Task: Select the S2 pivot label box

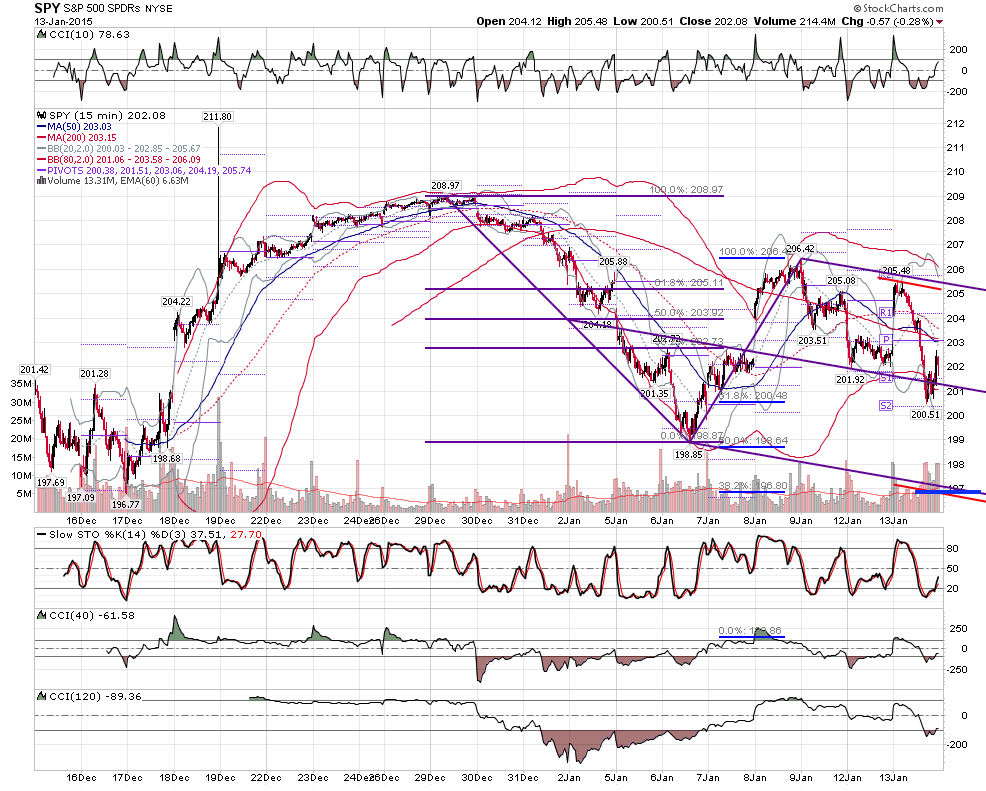Action: pyautogui.click(x=885, y=406)
